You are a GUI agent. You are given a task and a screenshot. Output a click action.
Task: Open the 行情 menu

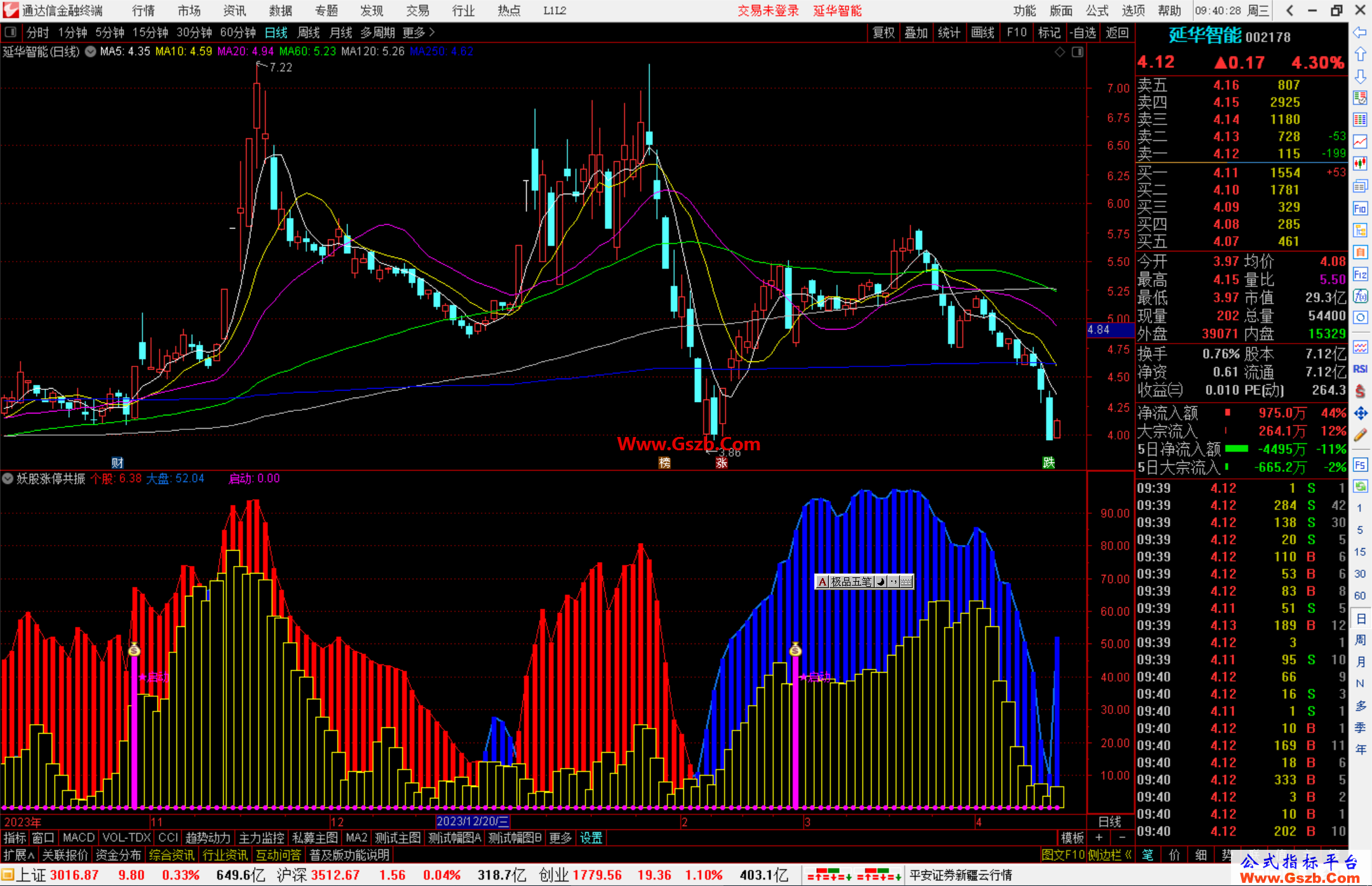tap(144, 11)
